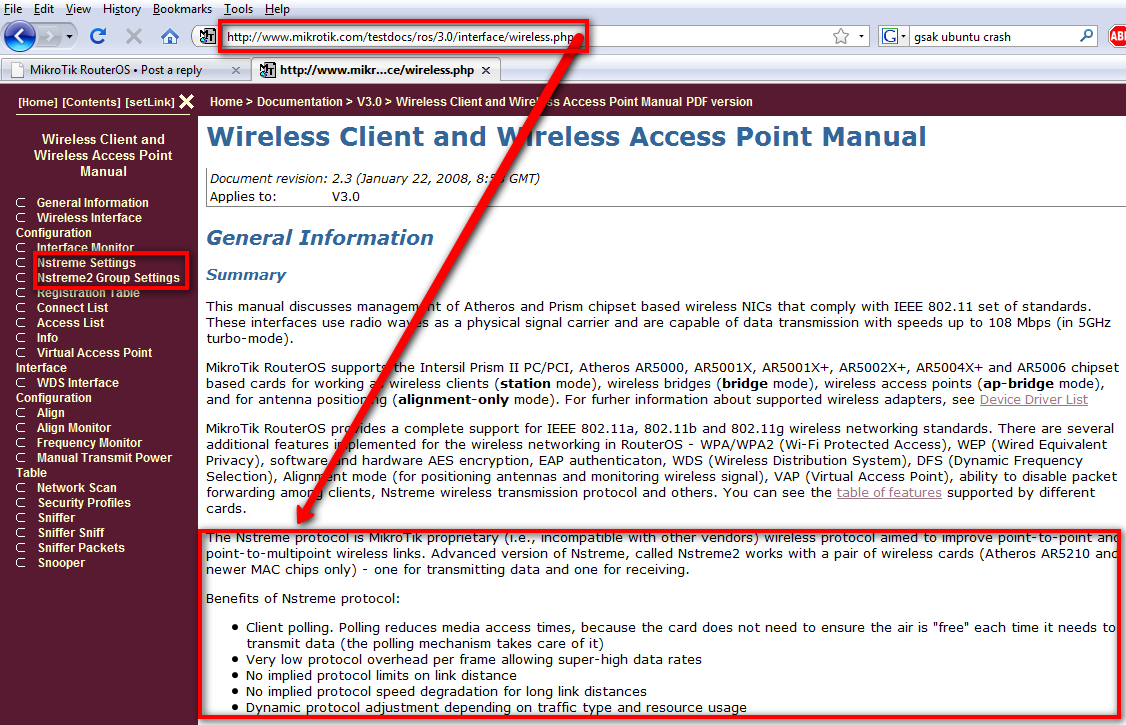Open the 'Connect List' sidebar link
Image resolution: width=1126 pixels, height=725 pixels.
pyautogui.click(x=73, y=308)
